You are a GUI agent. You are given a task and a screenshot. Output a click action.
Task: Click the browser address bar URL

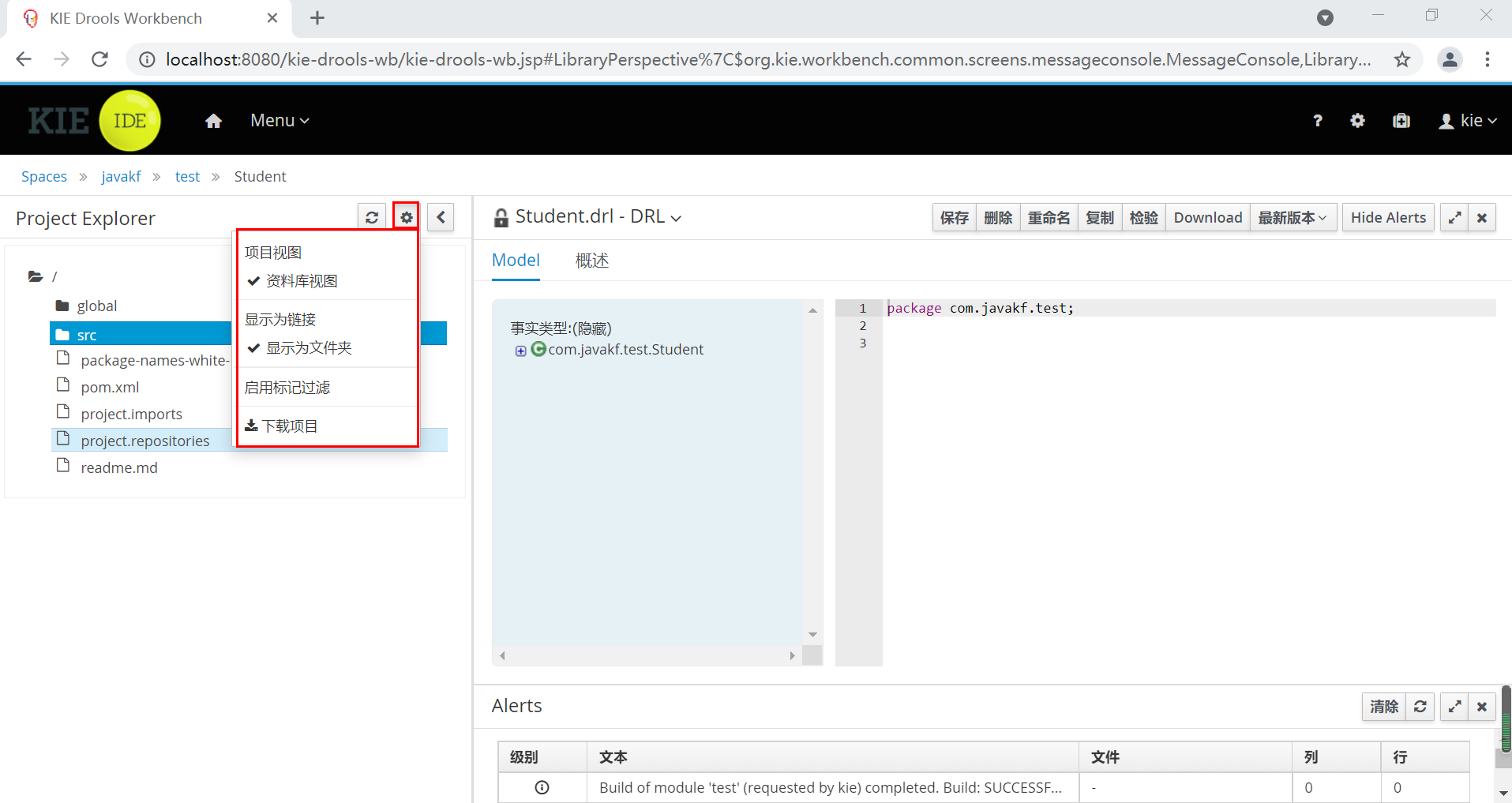tap(768, 59)
